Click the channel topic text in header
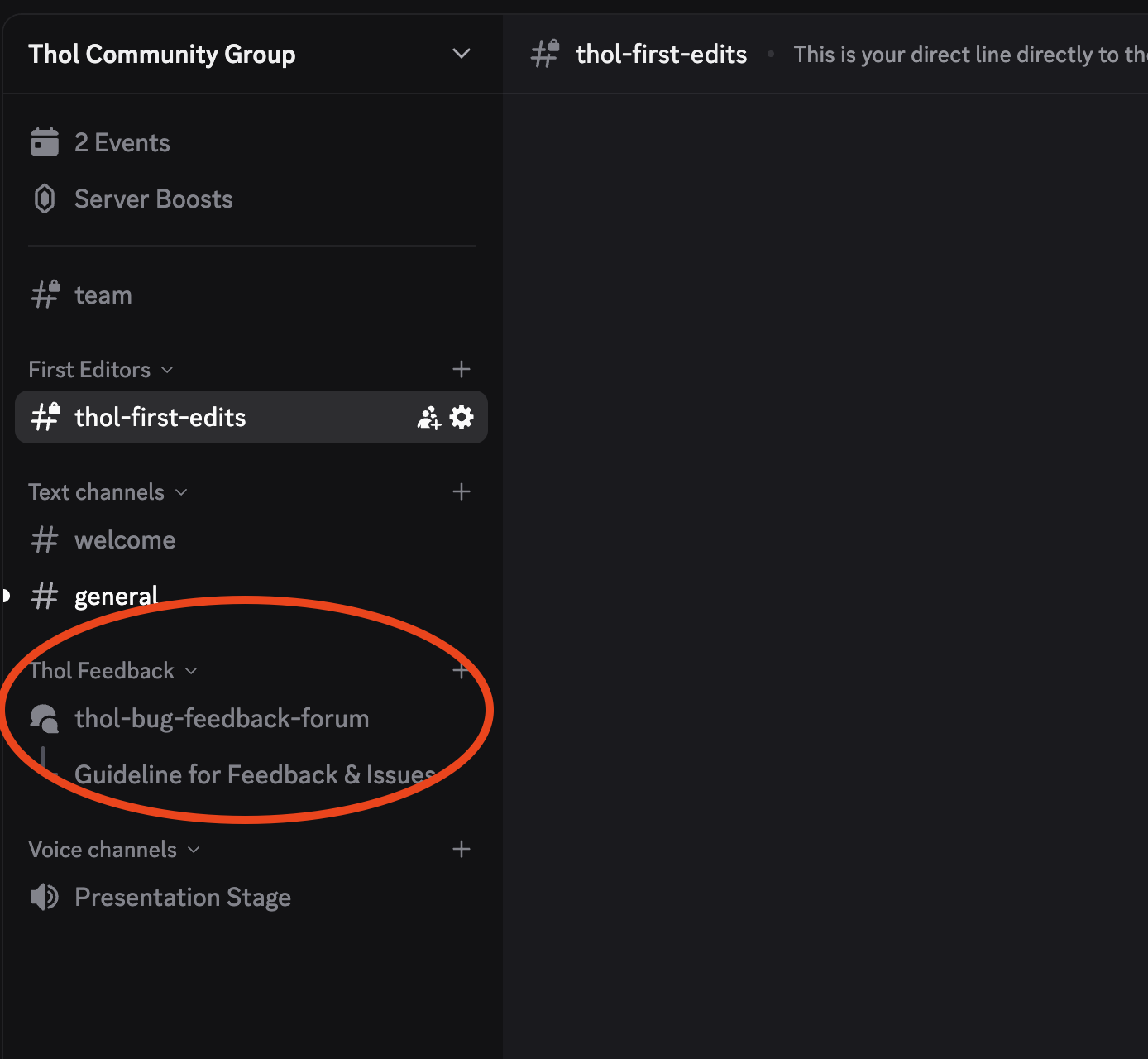The width and height of the screenshot is (1148, 1059). coord(968,55)
